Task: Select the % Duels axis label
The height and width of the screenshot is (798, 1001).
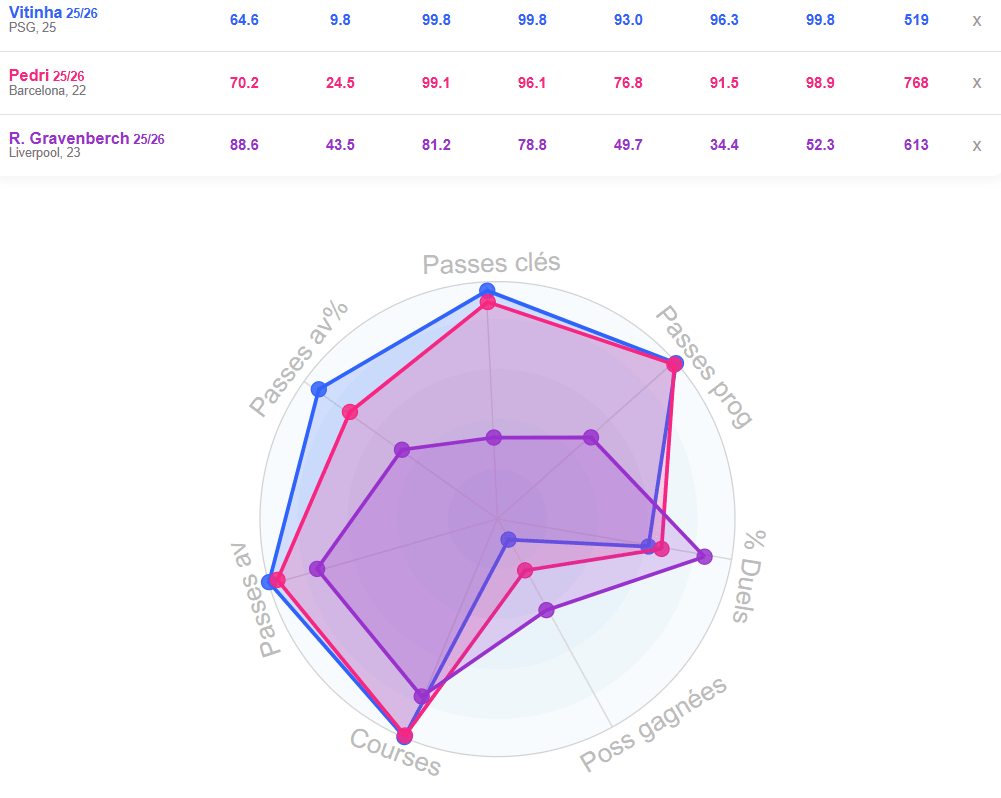Action: 750,576
